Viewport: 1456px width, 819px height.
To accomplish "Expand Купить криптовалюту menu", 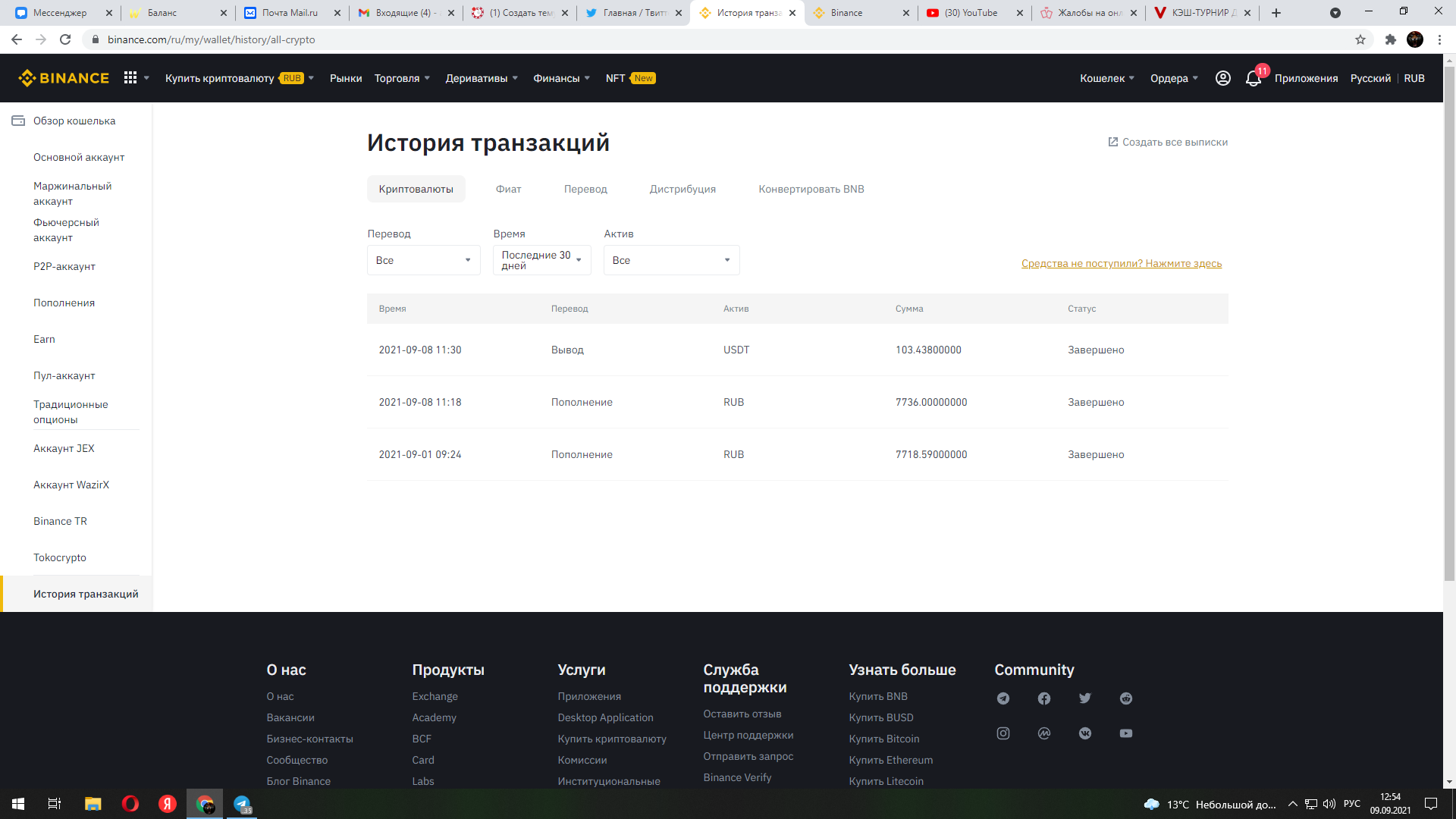I will click(x=240, y=78).
